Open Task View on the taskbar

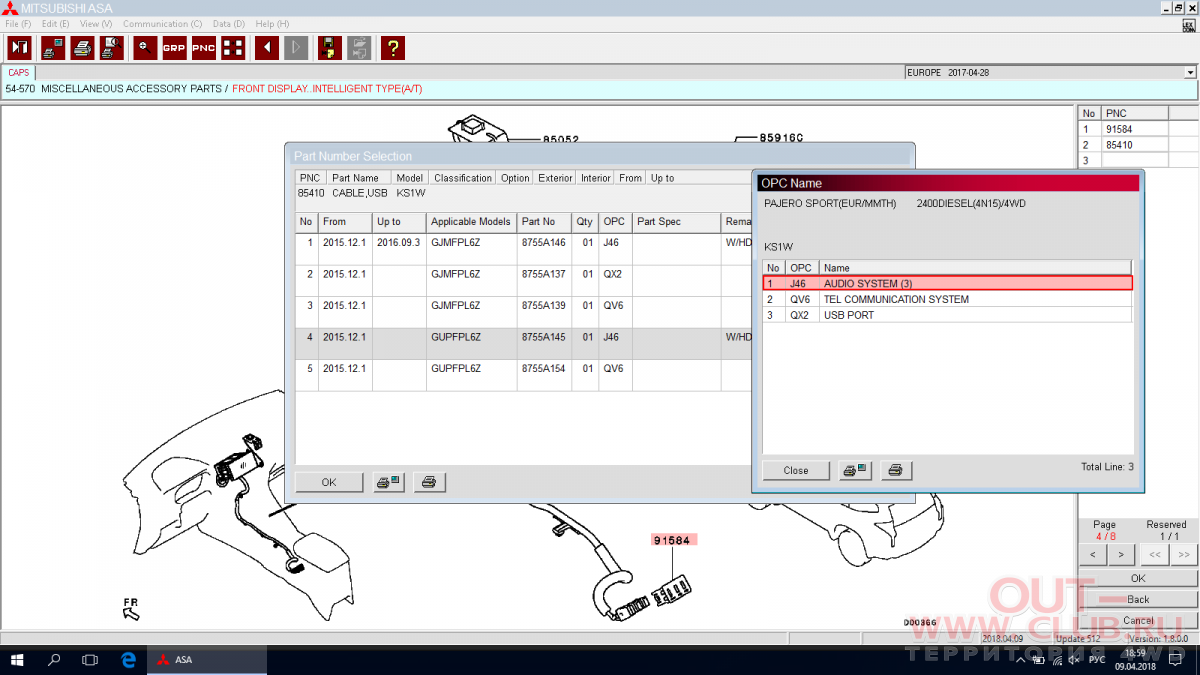tap(91, 660)
